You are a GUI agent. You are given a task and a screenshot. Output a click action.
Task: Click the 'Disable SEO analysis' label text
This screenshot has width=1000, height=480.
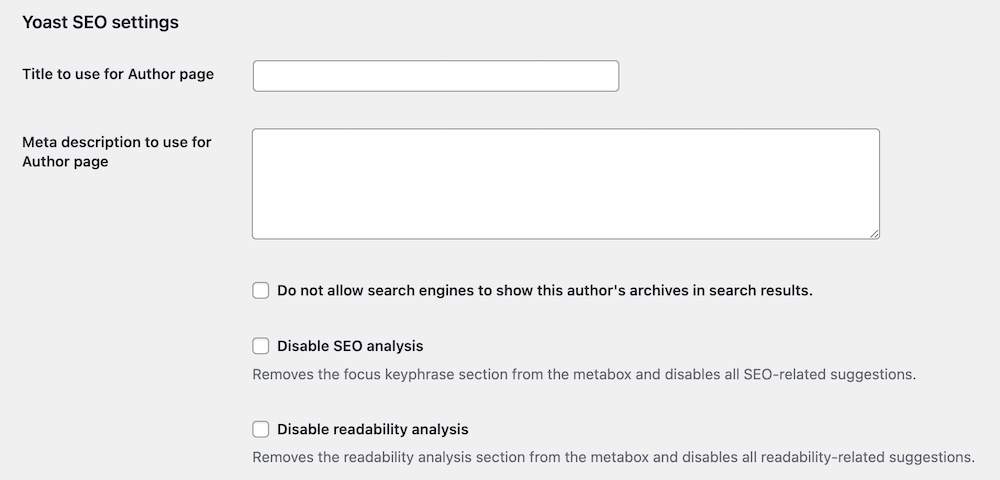pyautogui.click(x=350, y=346)
